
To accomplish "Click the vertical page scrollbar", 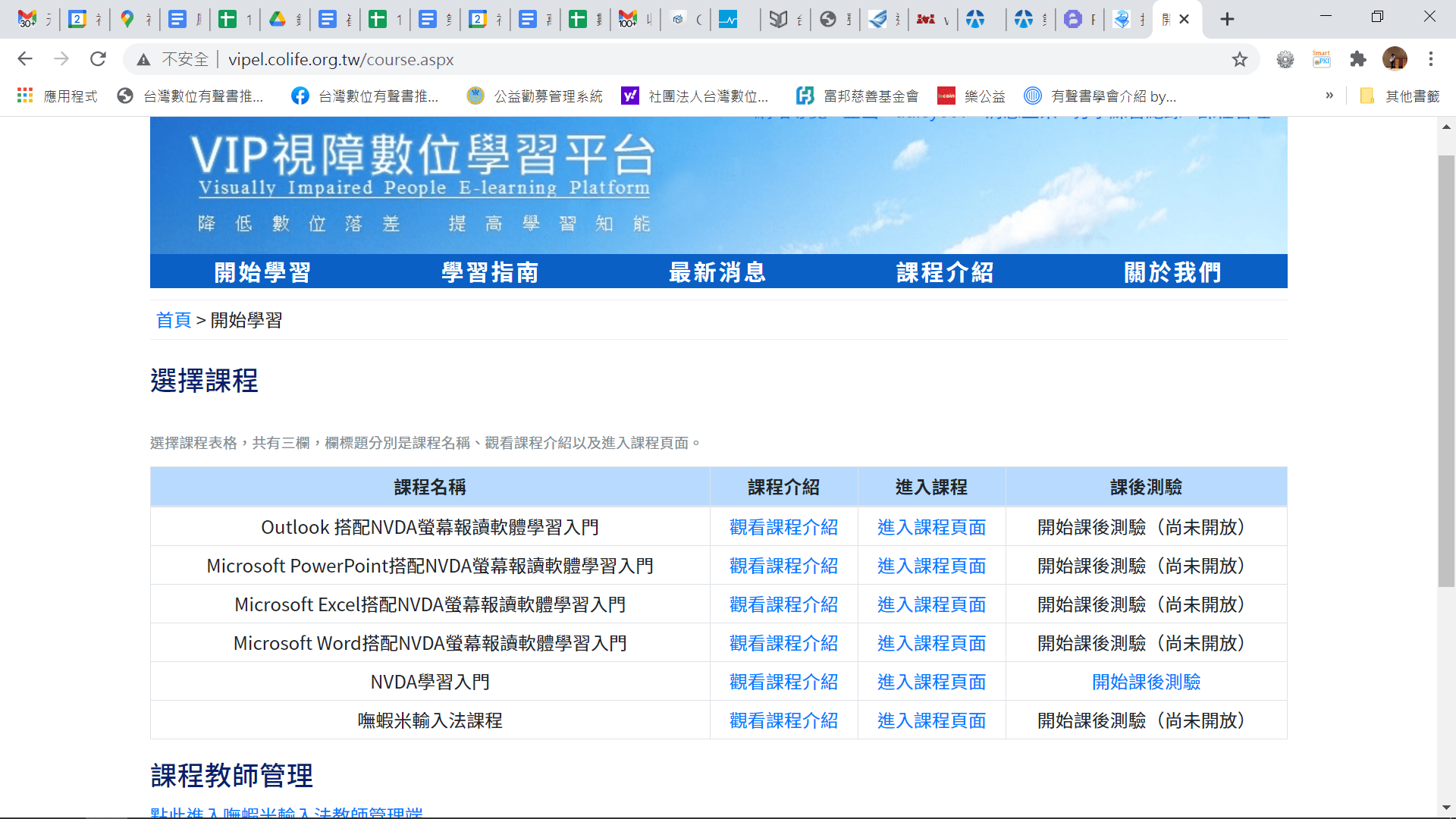I will coord(1446,370).
